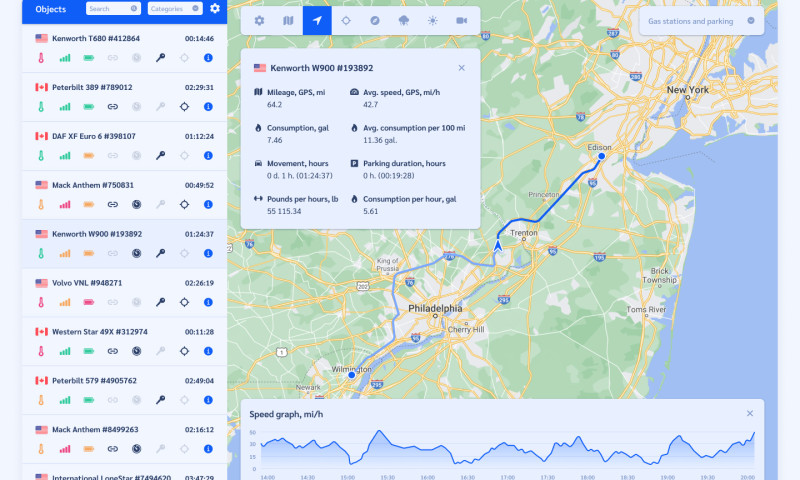The width and height of the screenshot is (800, 480).
Task: Click the Philadelphia label on the map
Action: click(x=435, y=309)
